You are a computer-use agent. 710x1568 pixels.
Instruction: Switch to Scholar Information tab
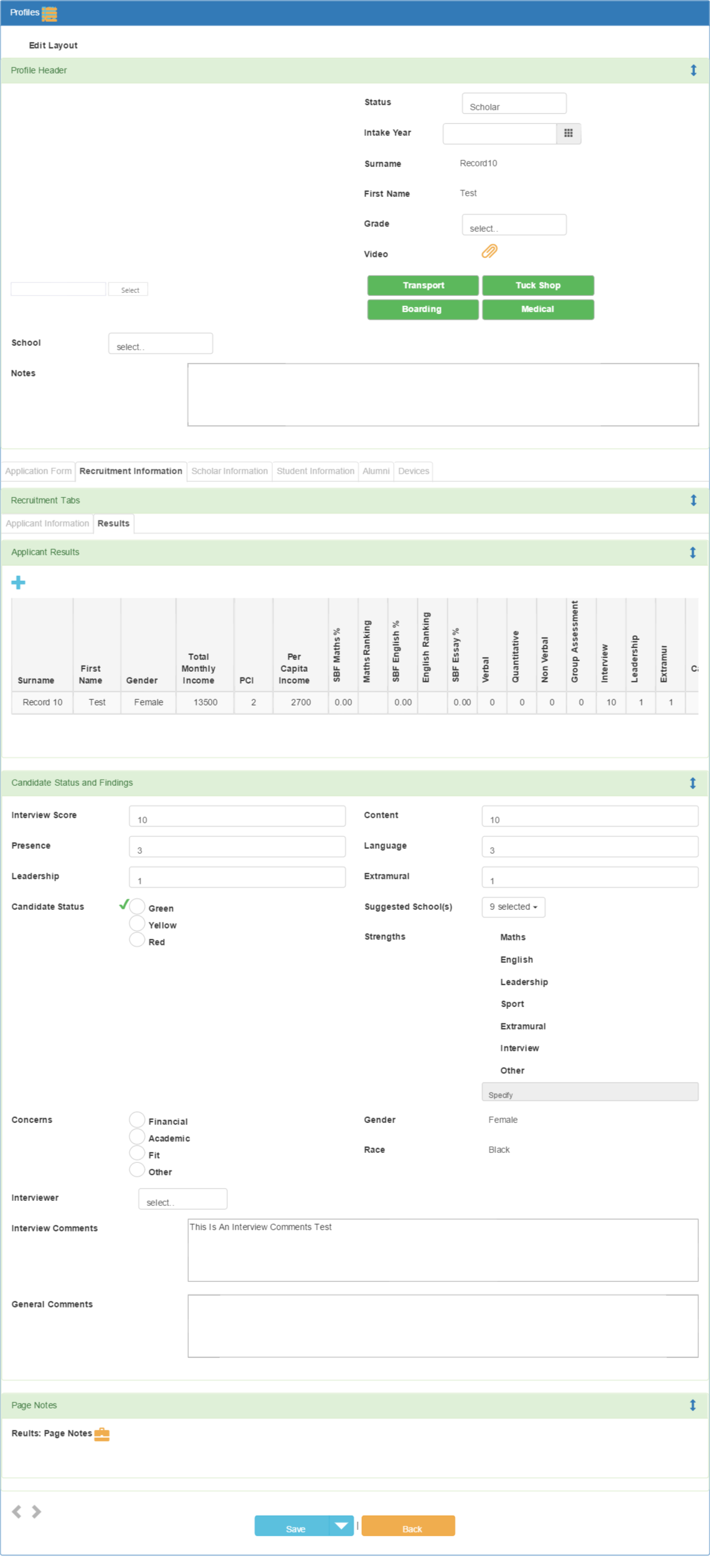click(x=230, y=471)
